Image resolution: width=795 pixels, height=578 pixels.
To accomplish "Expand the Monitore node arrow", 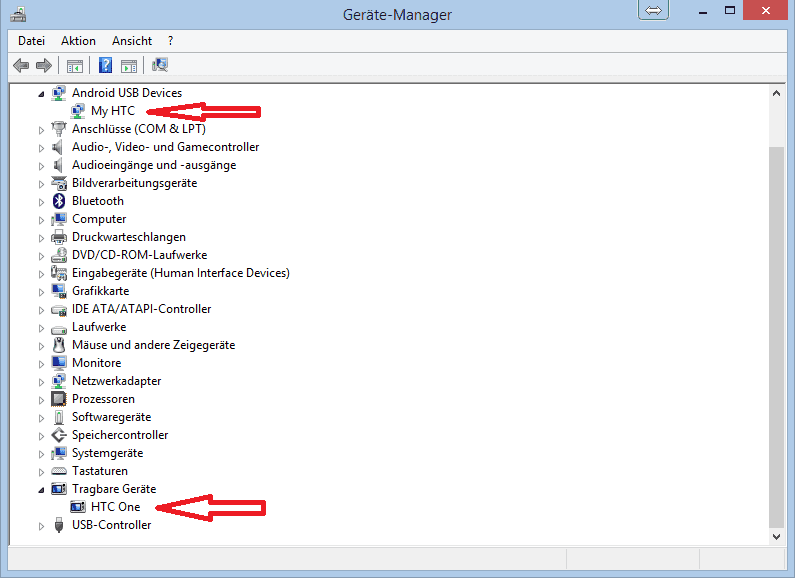I will [x=41, y=364].
